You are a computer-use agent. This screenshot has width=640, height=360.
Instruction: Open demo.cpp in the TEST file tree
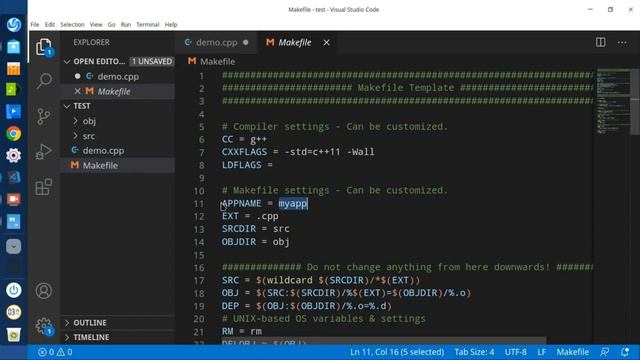pos(118,151)
